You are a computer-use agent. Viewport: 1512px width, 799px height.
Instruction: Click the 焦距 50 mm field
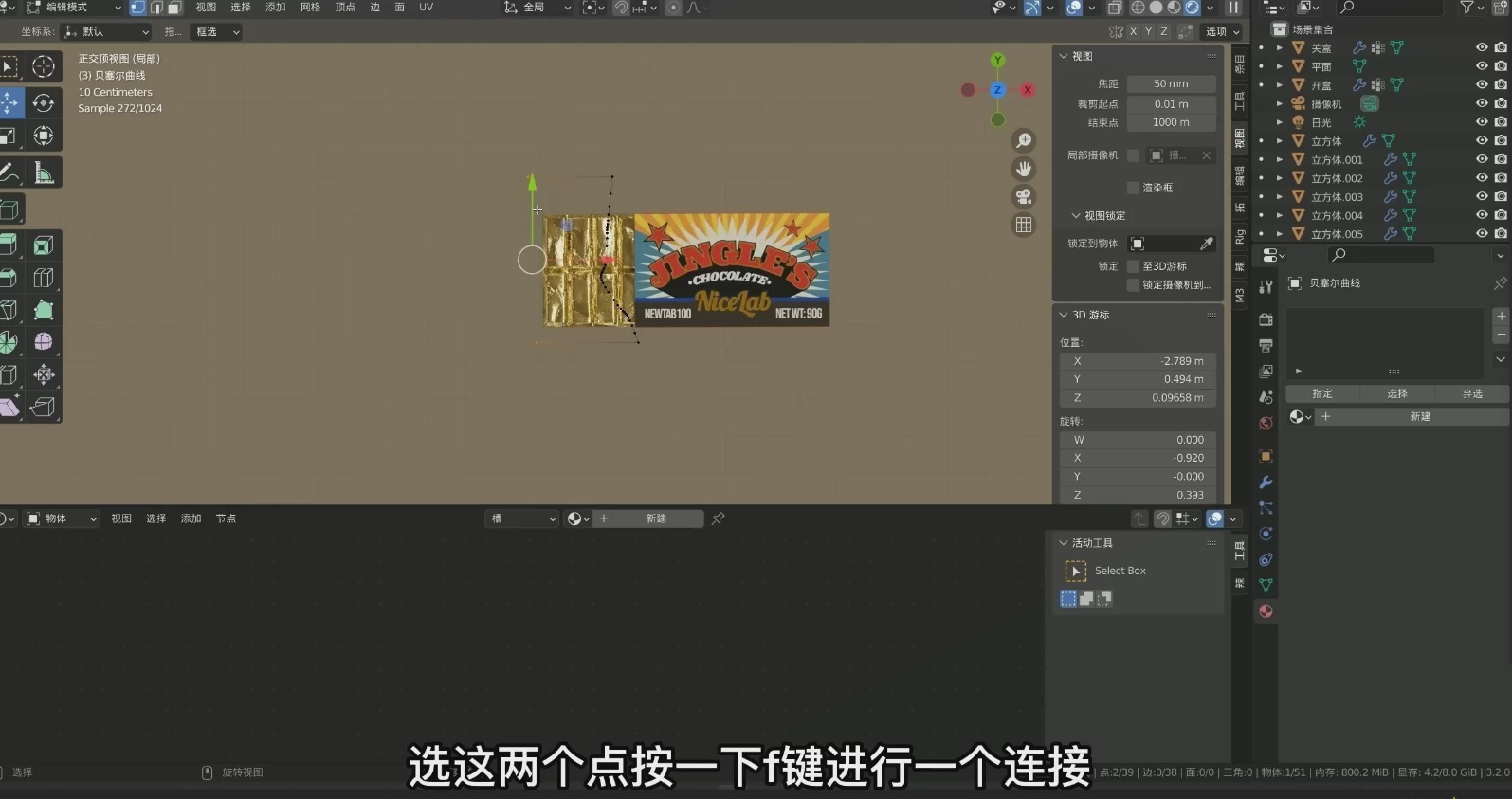click(x=1171, y=83)
